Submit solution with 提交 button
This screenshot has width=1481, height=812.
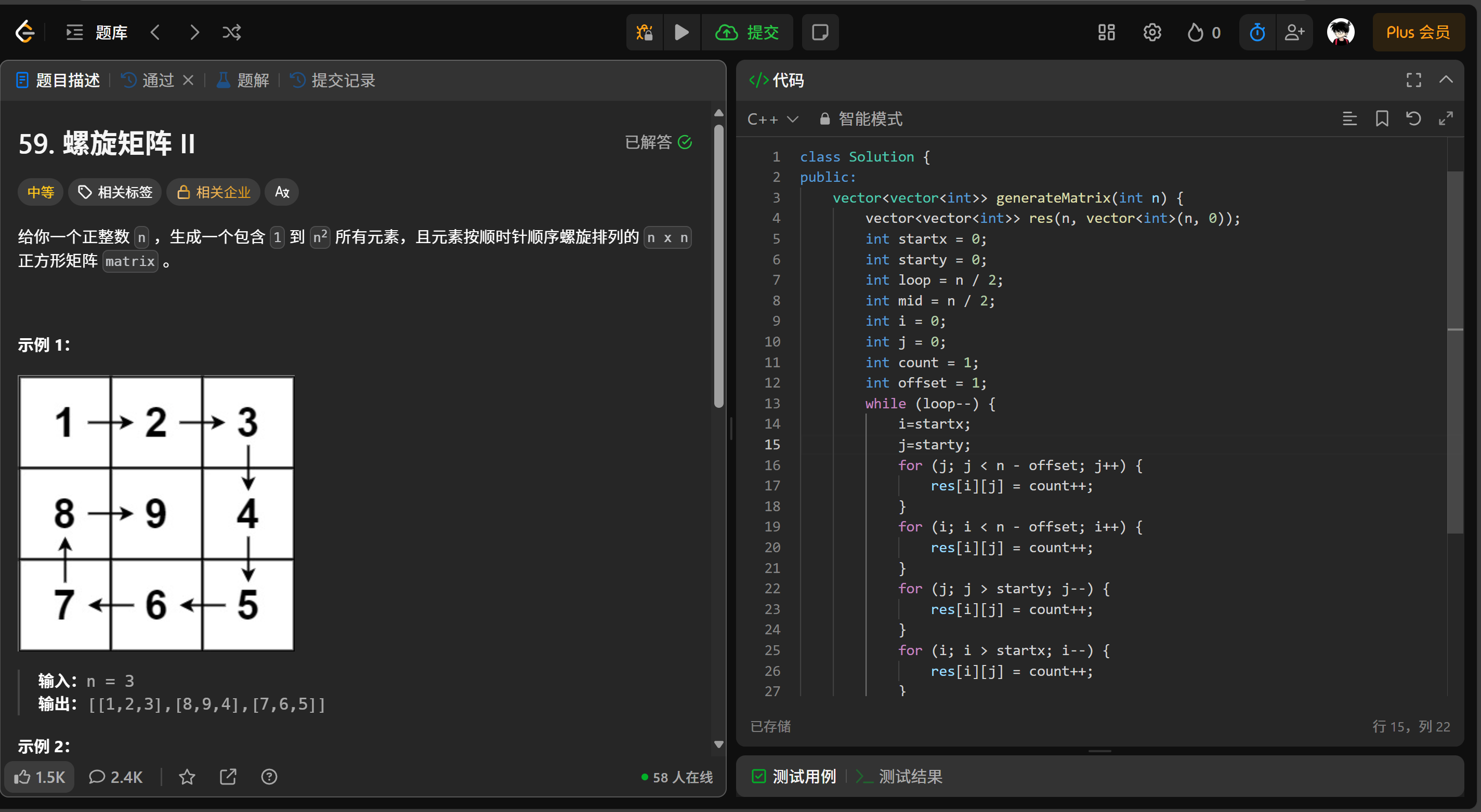(748, 32)
